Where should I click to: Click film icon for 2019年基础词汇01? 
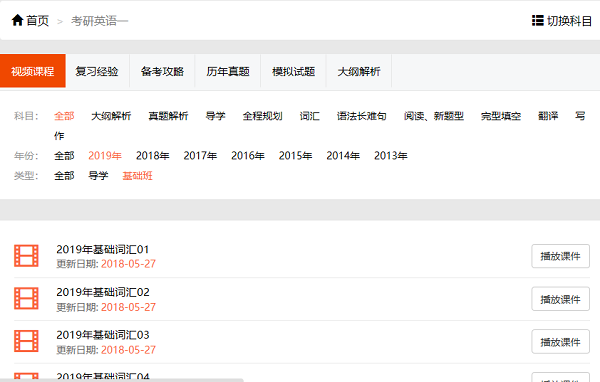[26, 256]
